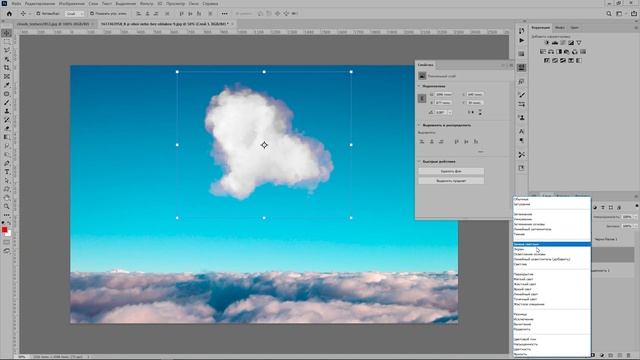The height and width of the screenshot is (360, 640).
Task: Open the layer opacity dropdown arrow
Action: (636, 217)
